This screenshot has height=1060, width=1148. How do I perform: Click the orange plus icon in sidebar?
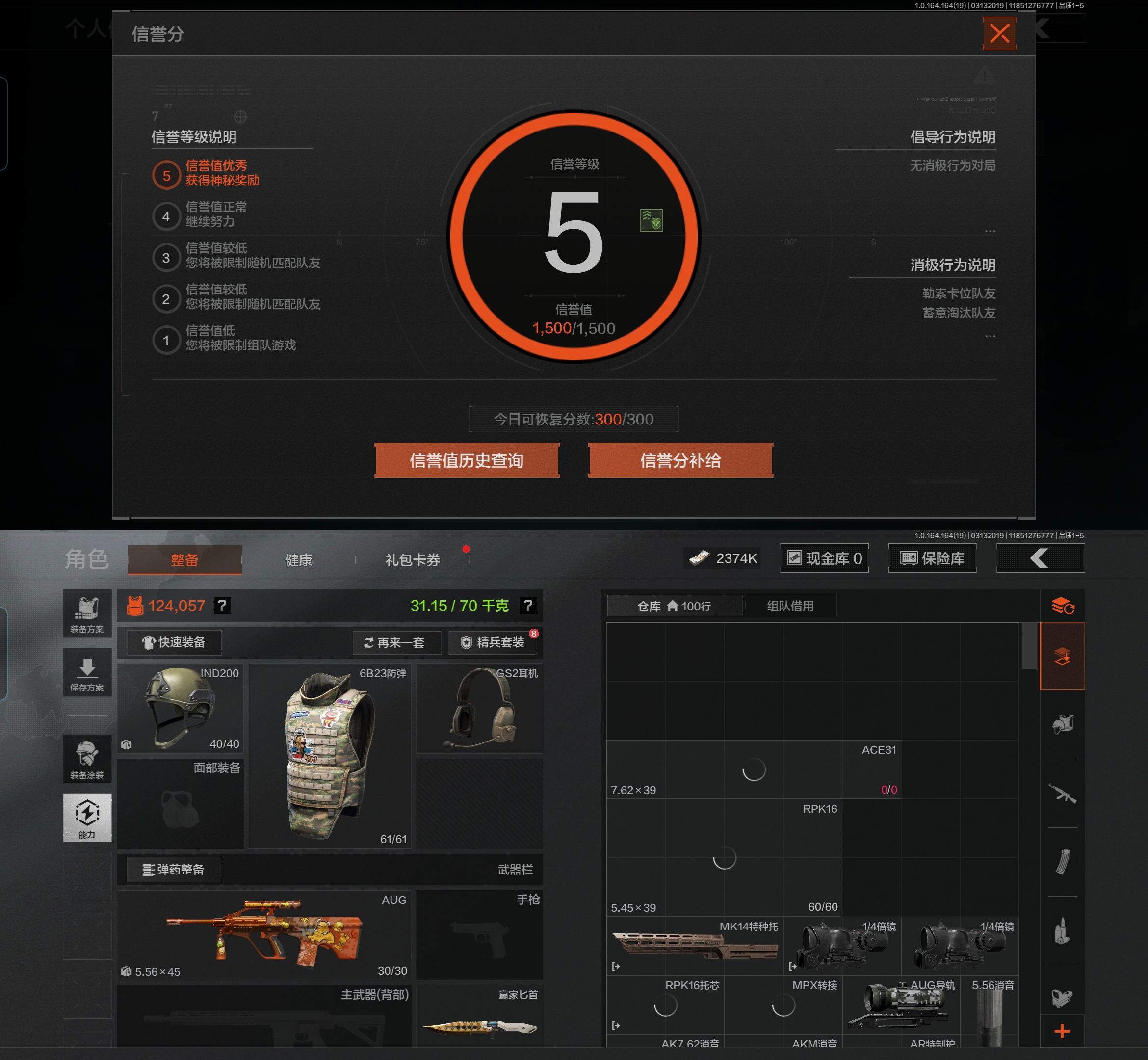1062,1031
